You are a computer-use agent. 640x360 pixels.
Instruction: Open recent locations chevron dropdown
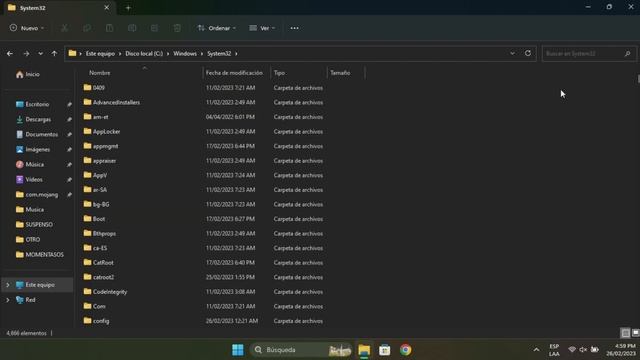(40, 53)
